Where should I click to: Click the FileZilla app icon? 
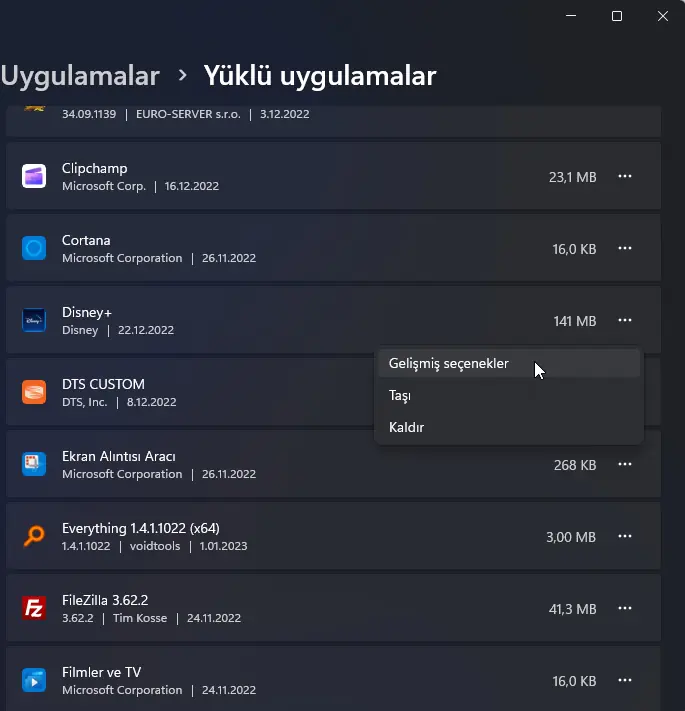click(x=34, y=608)
